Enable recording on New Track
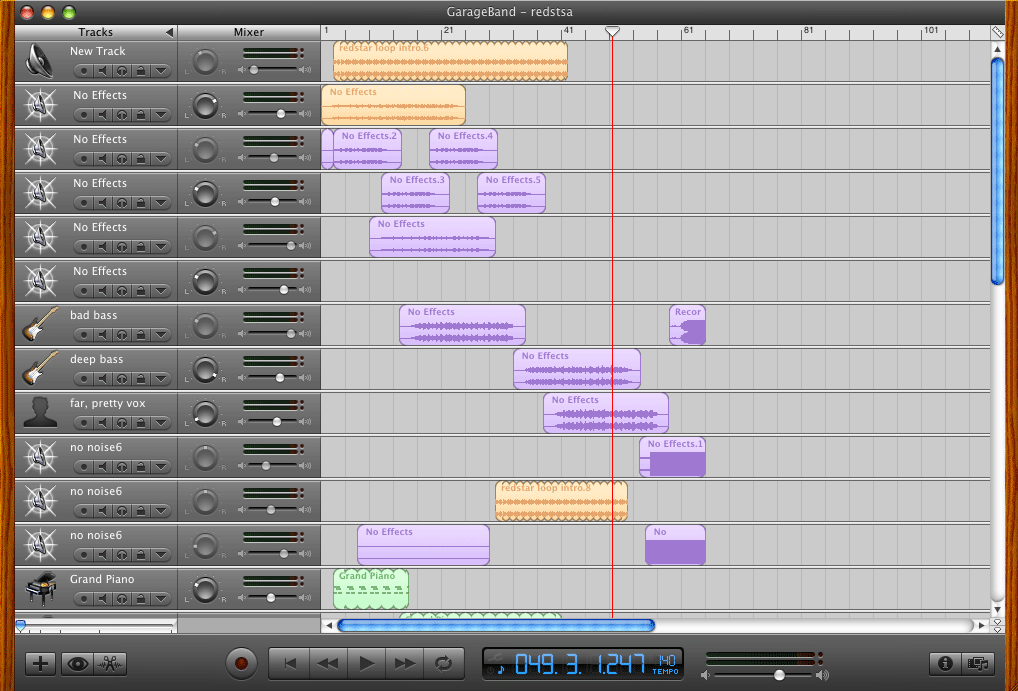Image resolution: width=1018 pixels, height=691 pixels. 84,70
